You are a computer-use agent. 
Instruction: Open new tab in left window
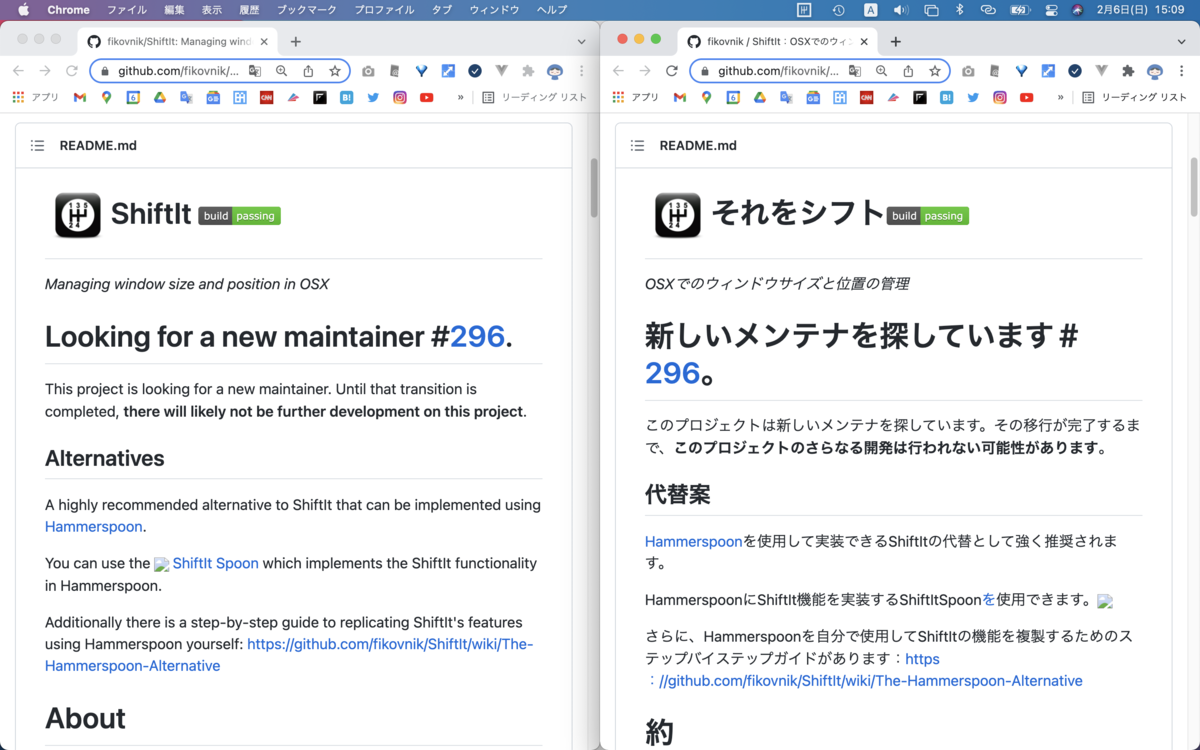pyautogui.click(x=295, y=42)
